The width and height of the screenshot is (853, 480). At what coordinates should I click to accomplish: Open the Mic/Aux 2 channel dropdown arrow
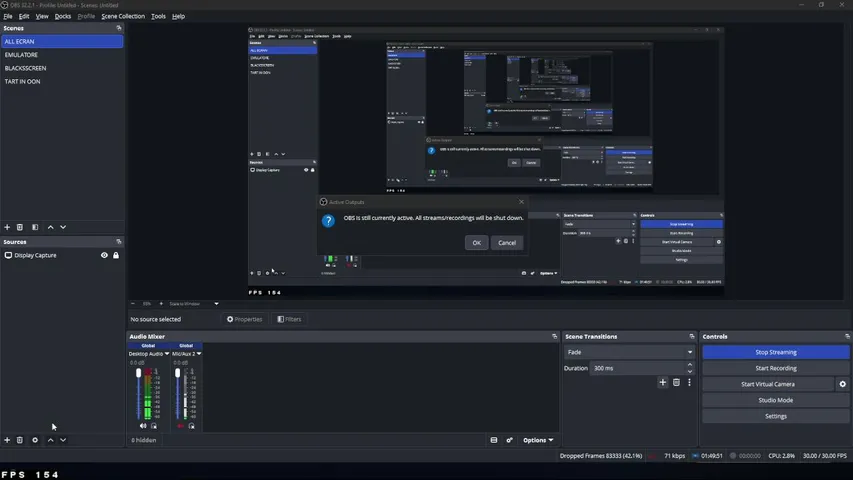(x=199, y=354)
